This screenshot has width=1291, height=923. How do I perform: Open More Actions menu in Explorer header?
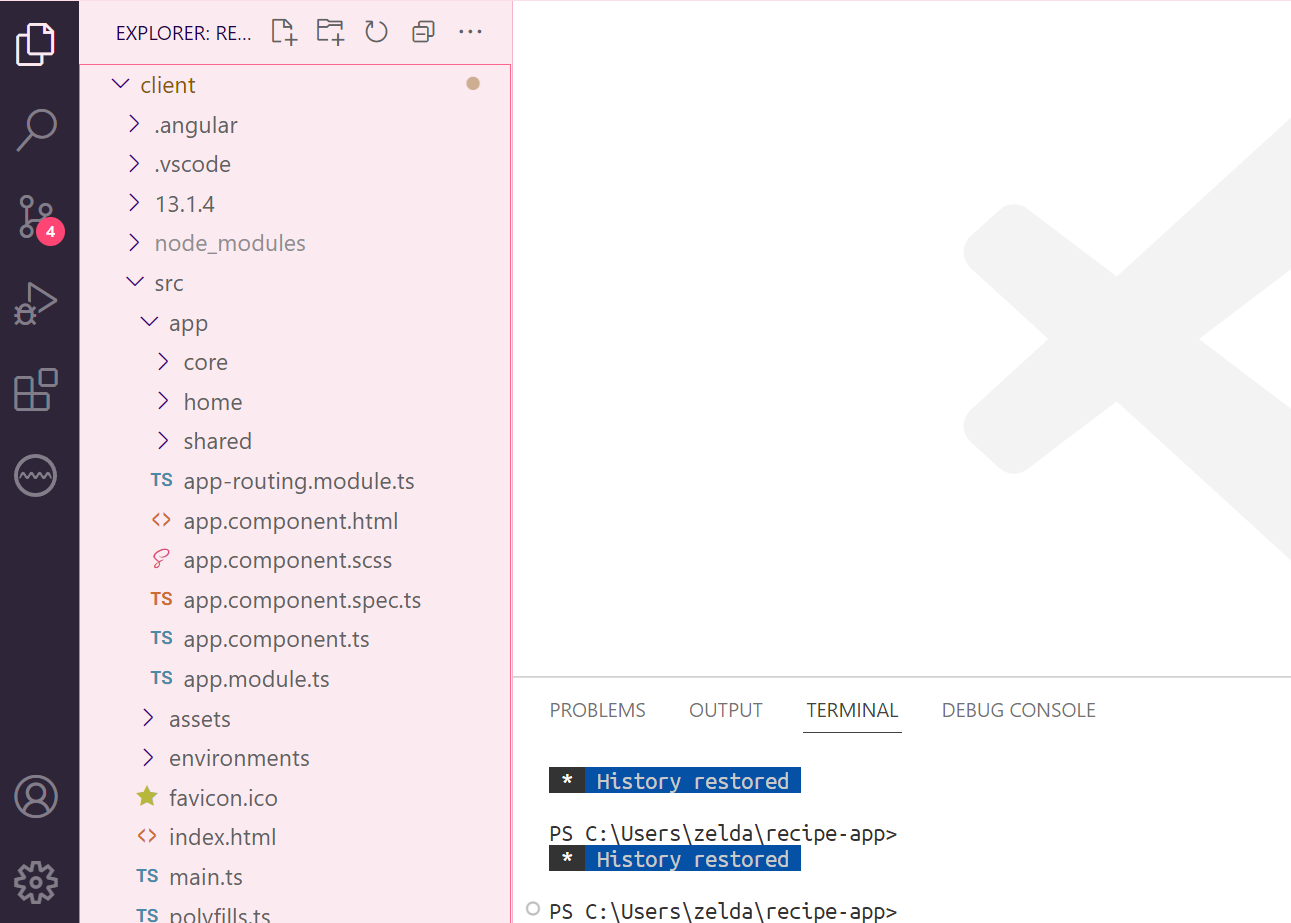point(470,31)
